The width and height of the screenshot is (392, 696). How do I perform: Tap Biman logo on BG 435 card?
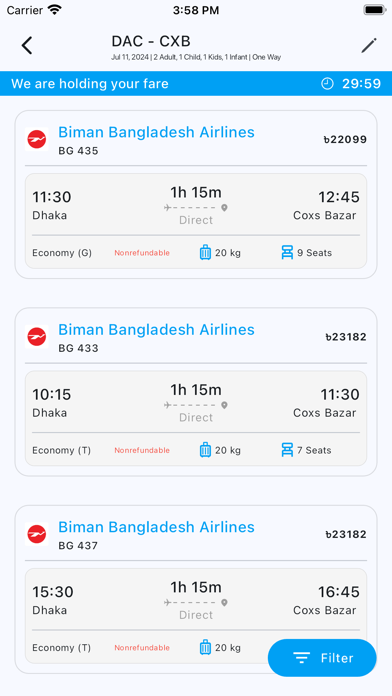point(37,139)
